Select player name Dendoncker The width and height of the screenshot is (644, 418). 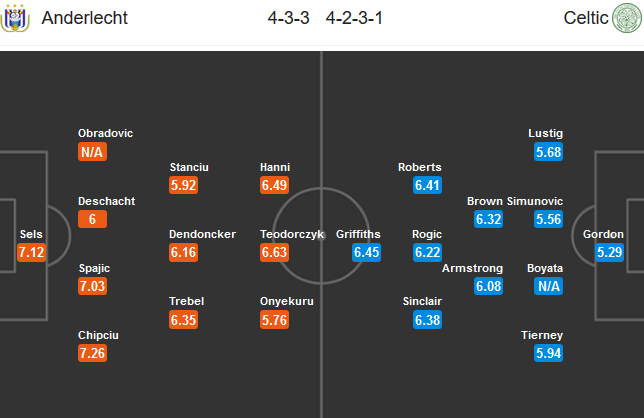pos(202,234)
